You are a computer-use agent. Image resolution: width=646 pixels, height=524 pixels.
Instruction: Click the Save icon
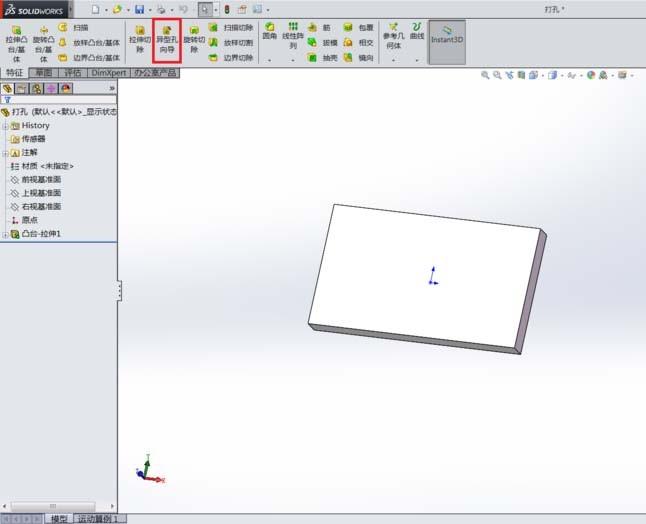pos(140,9)
